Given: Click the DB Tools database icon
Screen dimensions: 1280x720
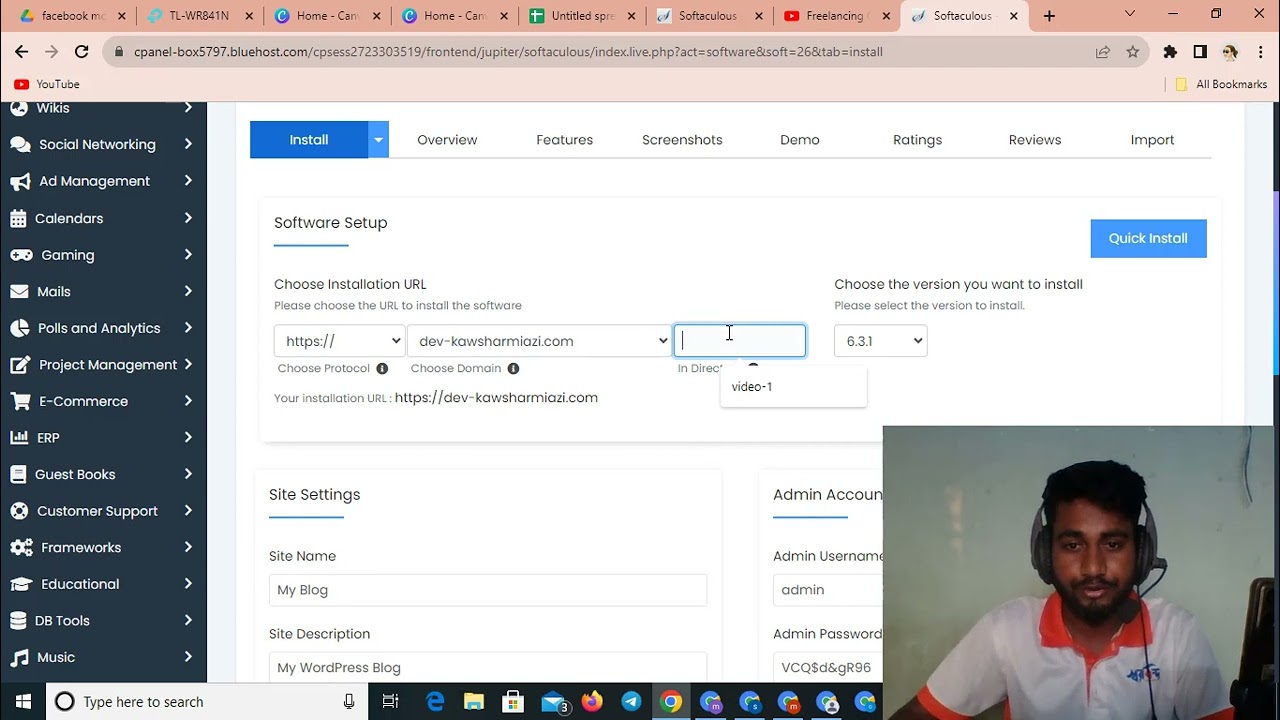Looking at the screenshot, I should pyautogui.click(x=18, y=621).
